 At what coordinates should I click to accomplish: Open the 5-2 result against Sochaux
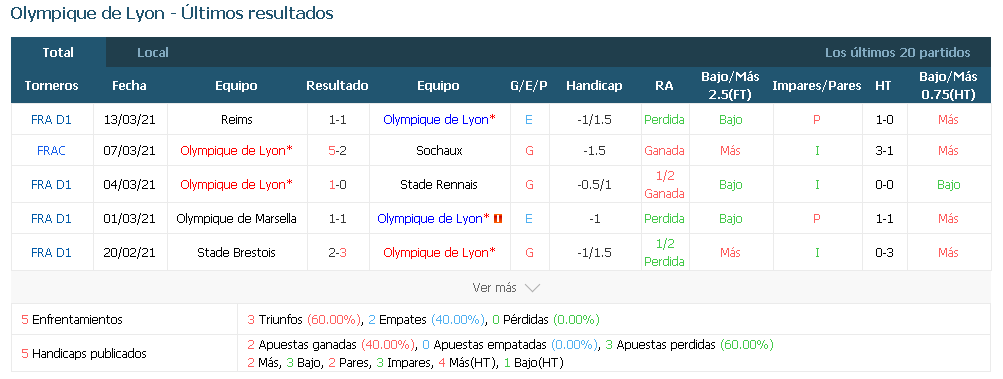point(337,151)
